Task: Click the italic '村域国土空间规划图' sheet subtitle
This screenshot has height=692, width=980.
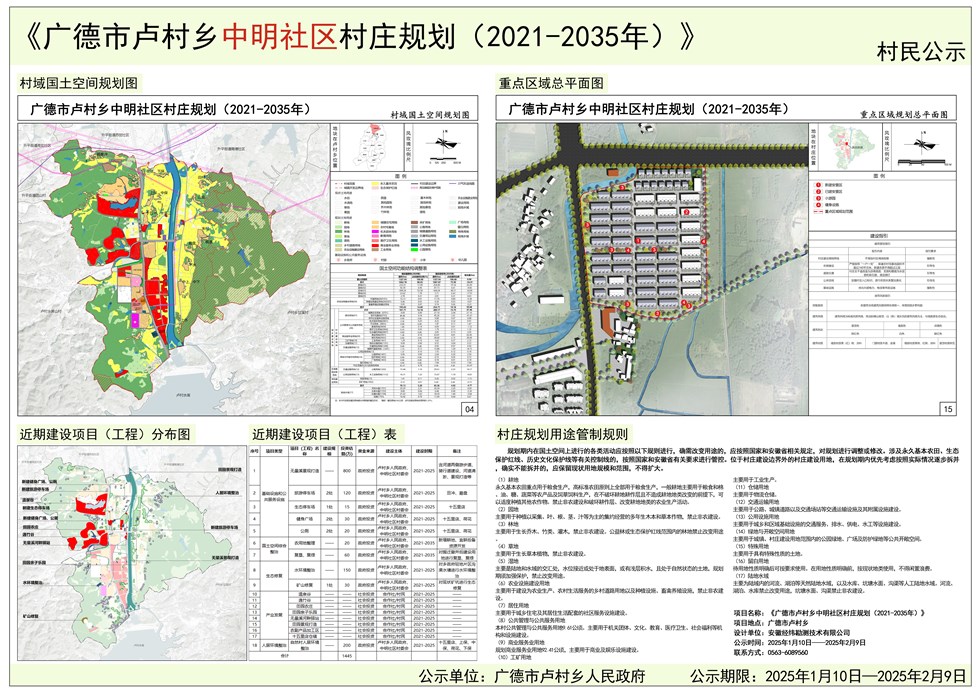Action: click(430, 115)
